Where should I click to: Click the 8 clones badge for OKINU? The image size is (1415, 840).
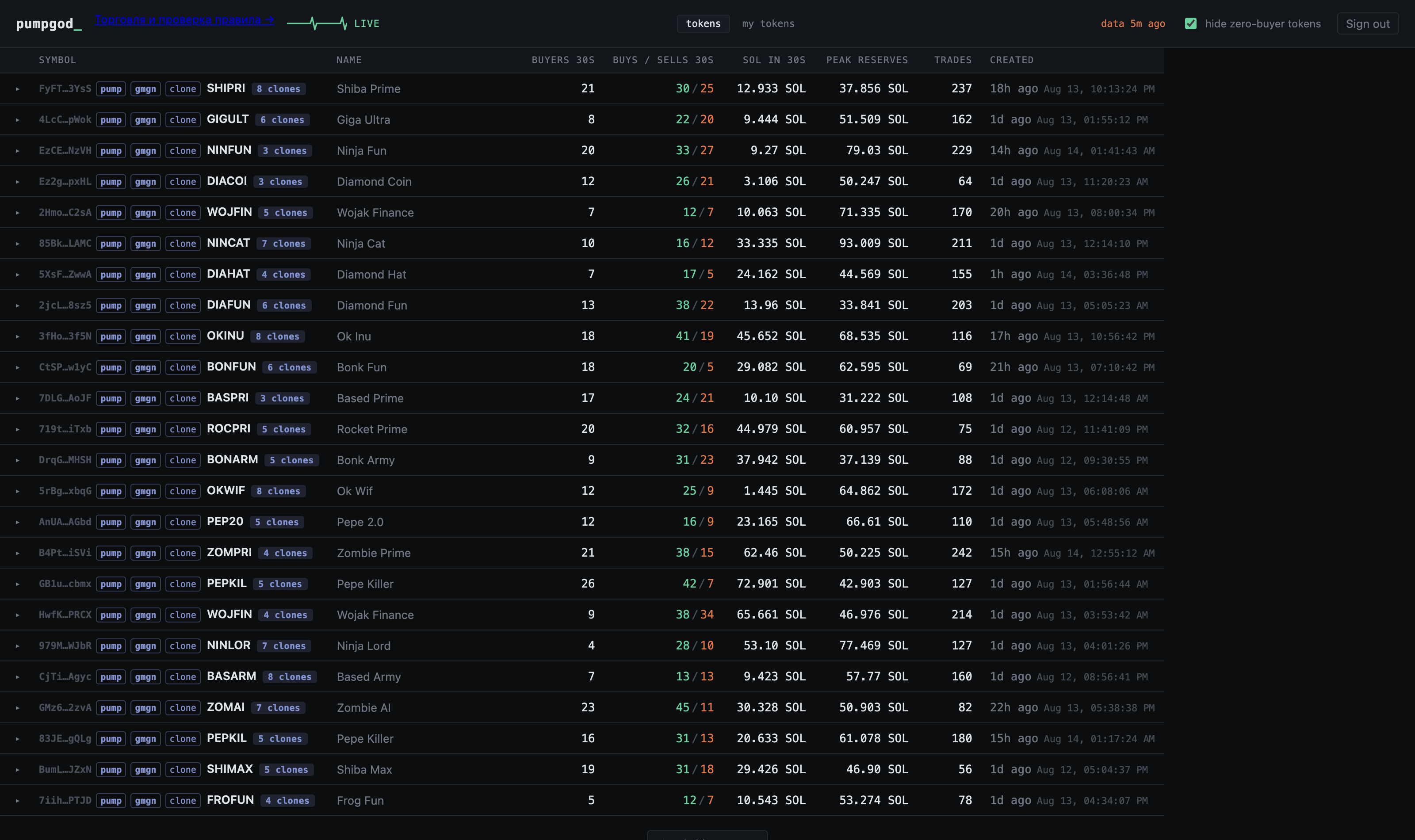277,336
